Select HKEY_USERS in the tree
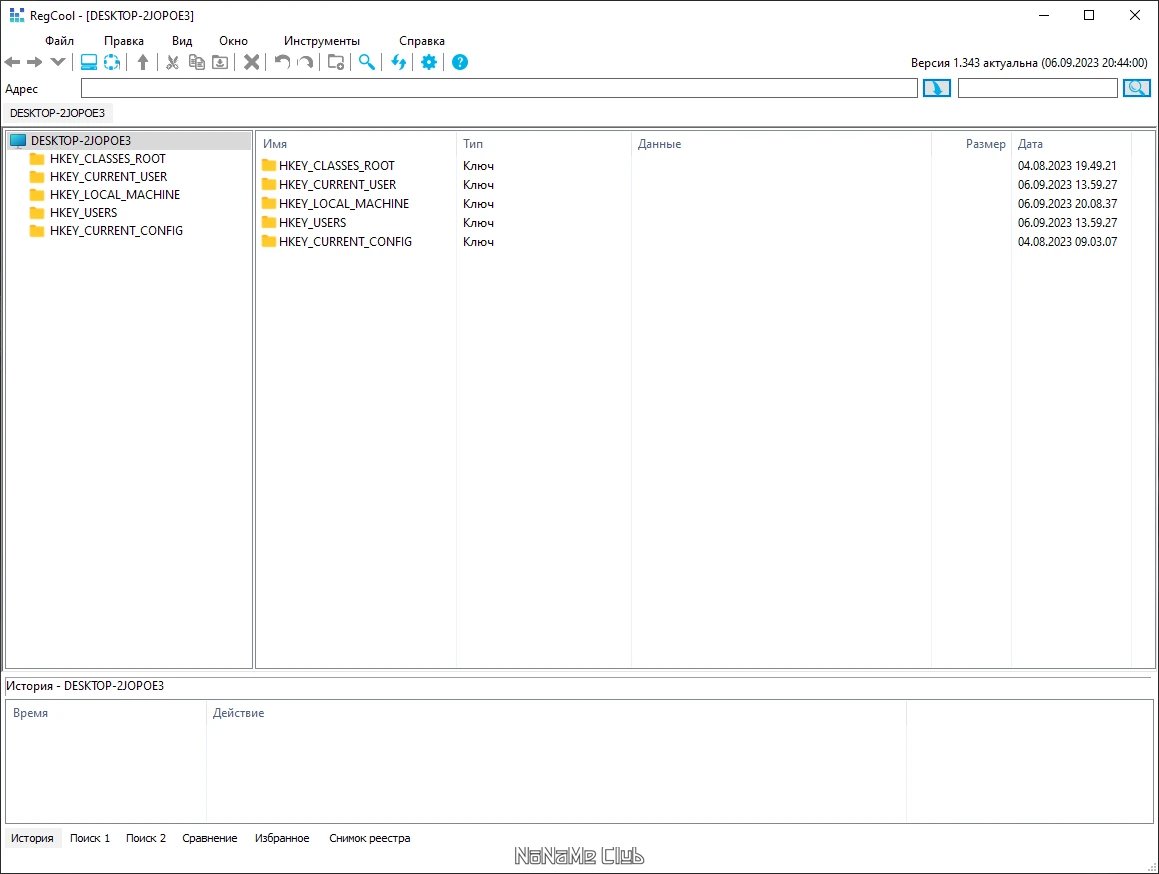The width and height of the screenshot is (1159, 874). pos(84,212)
